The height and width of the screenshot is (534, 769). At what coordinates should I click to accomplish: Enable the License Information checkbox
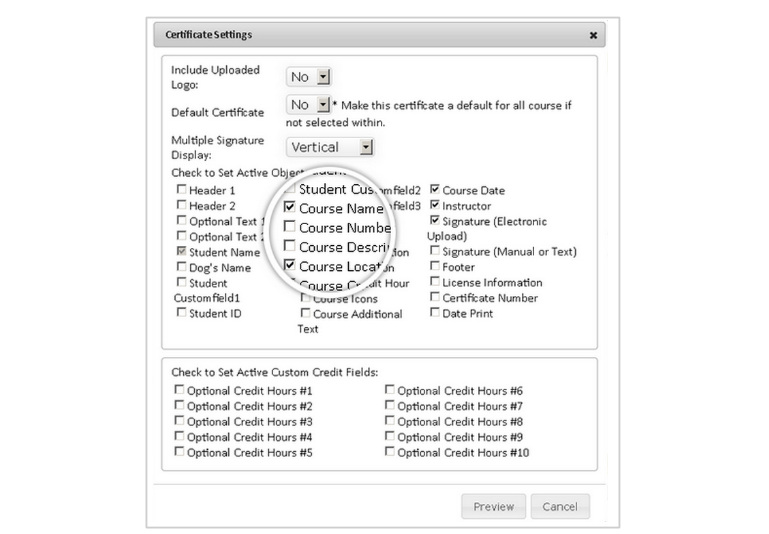(x=435, y=281)
